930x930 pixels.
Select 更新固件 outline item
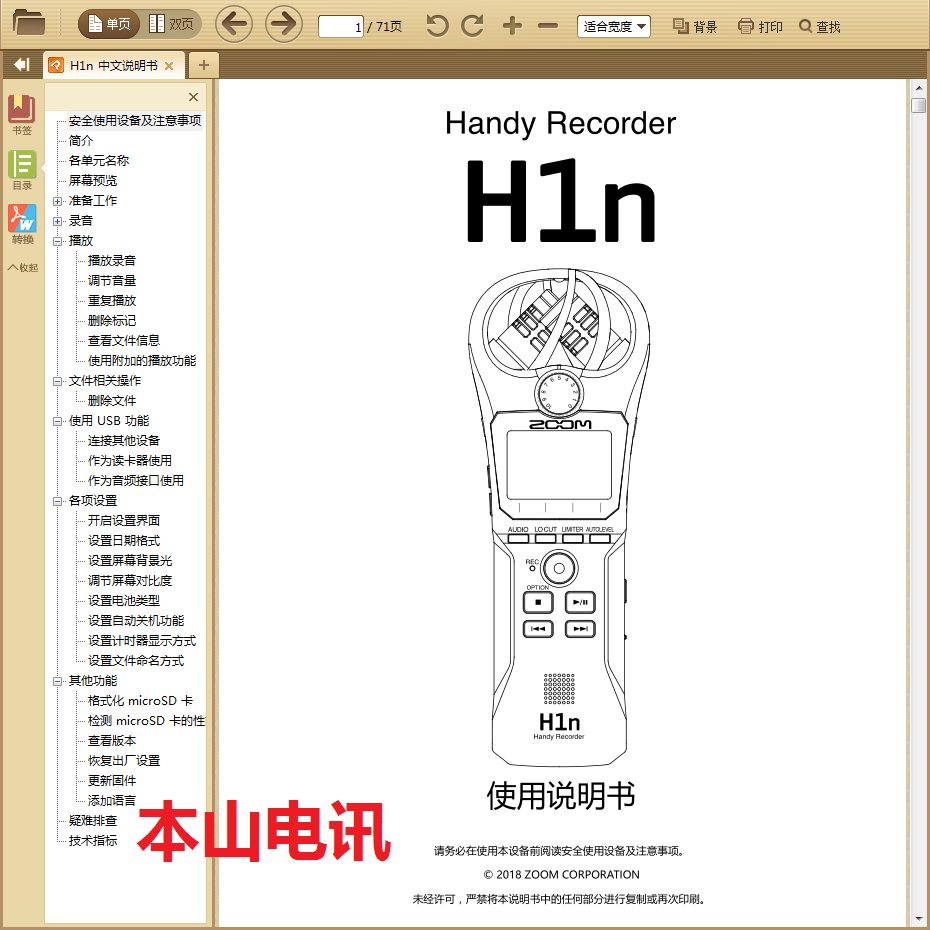(112, 781)
